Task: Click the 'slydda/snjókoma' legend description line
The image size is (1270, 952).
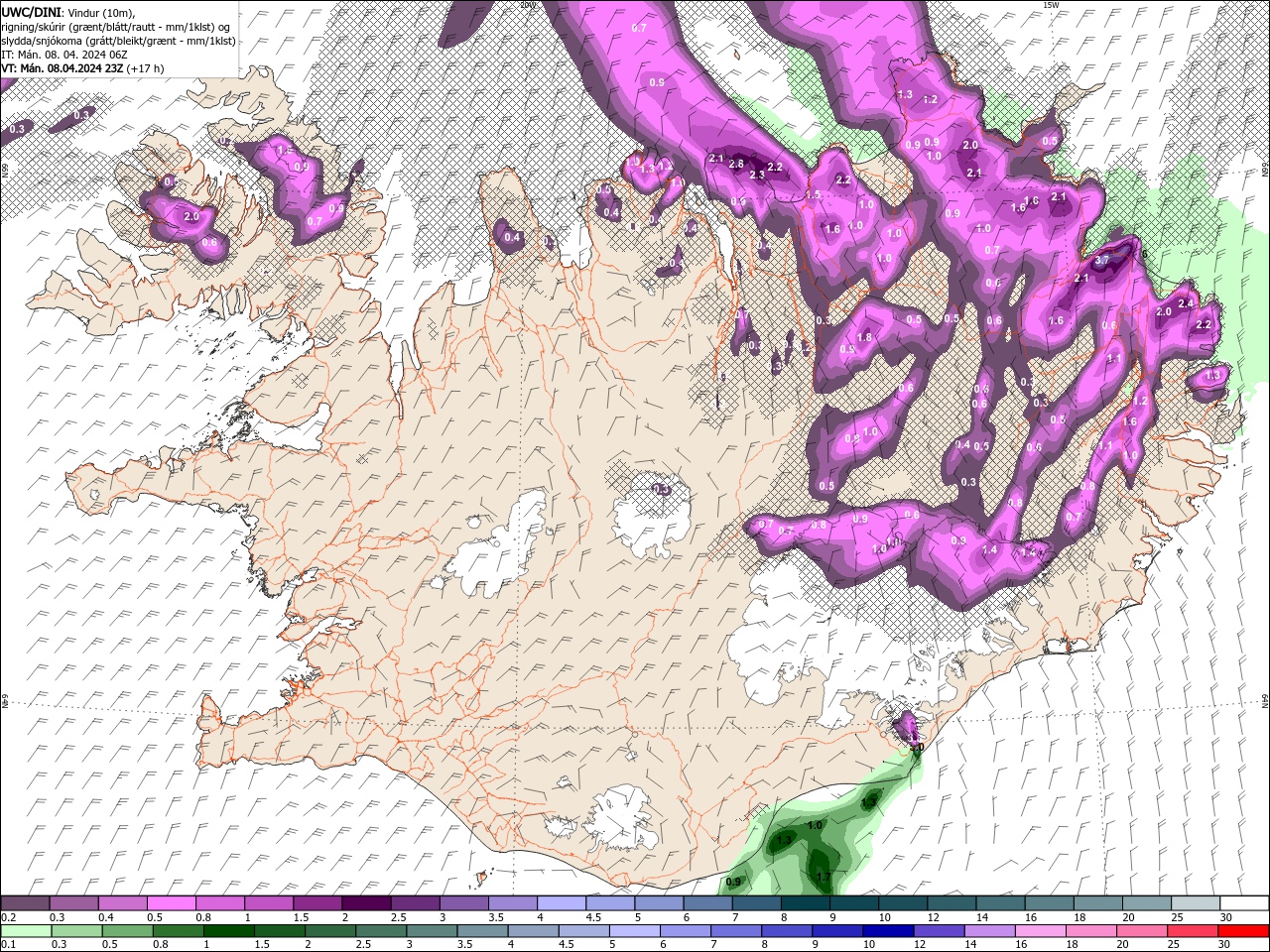Action: [118, 41]
